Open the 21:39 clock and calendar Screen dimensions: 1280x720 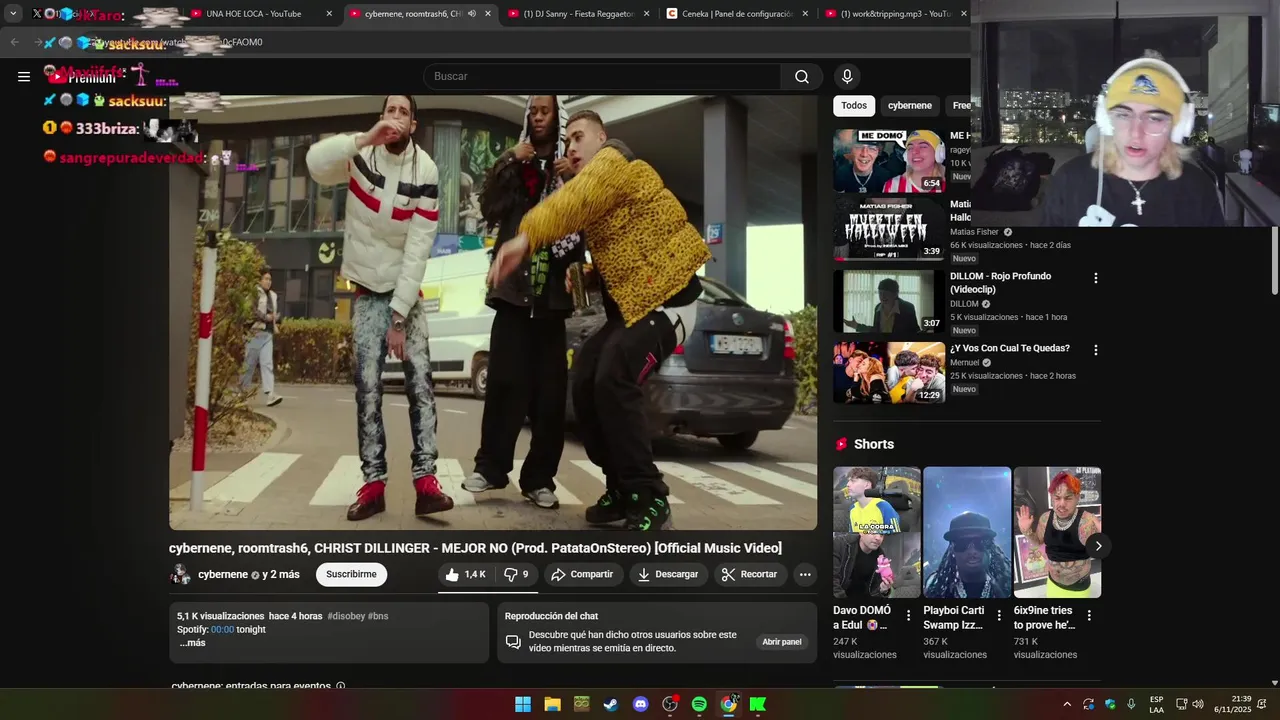coord(1232,704)
